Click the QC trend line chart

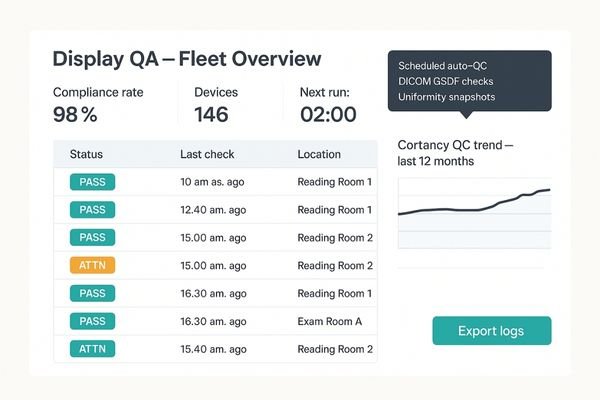(474, 213)
